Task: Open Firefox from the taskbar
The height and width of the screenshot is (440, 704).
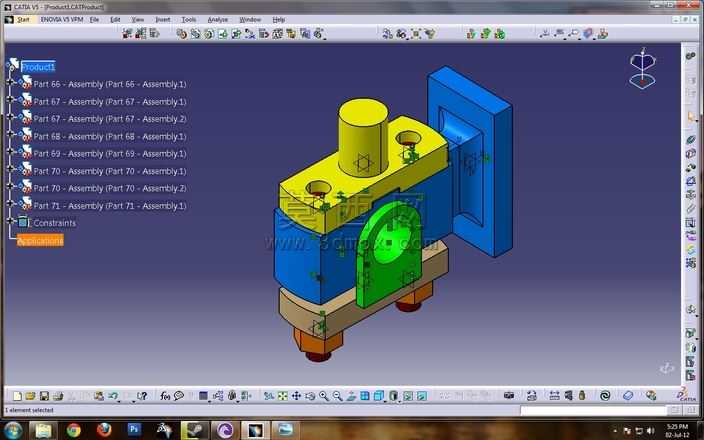Action: [104, 430]
